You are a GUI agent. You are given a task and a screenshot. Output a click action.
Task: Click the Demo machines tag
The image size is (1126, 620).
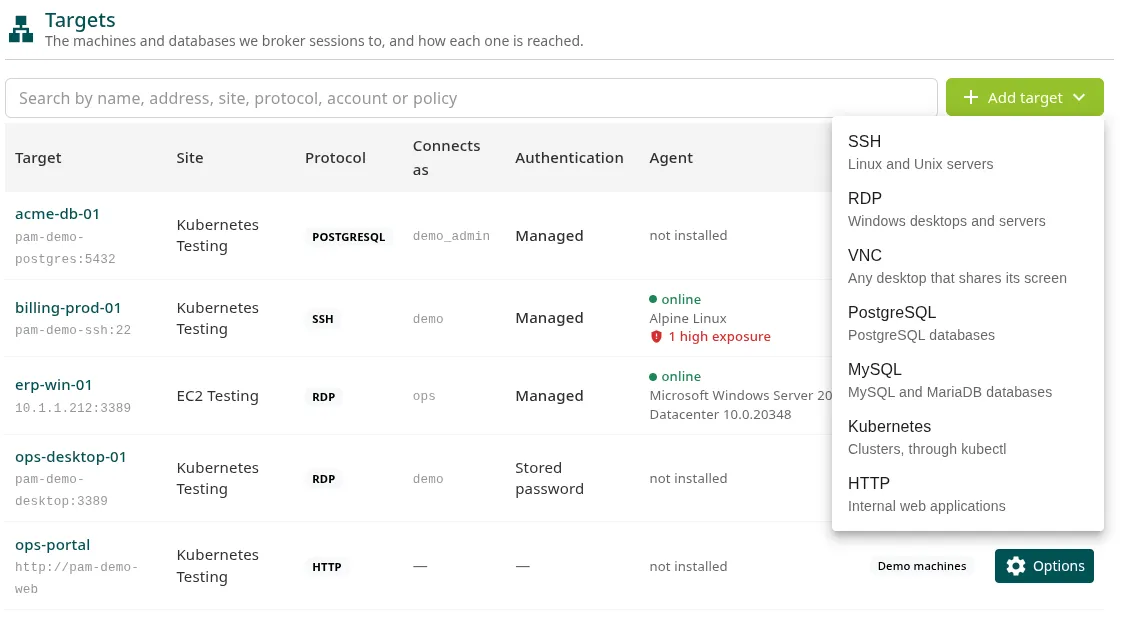pyautogui.click(x=922, y=566)
